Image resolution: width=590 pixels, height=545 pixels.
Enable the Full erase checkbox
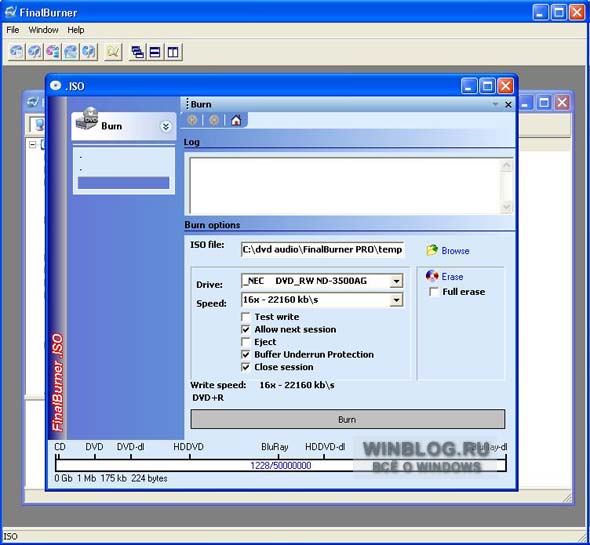(x=434, y=292)
